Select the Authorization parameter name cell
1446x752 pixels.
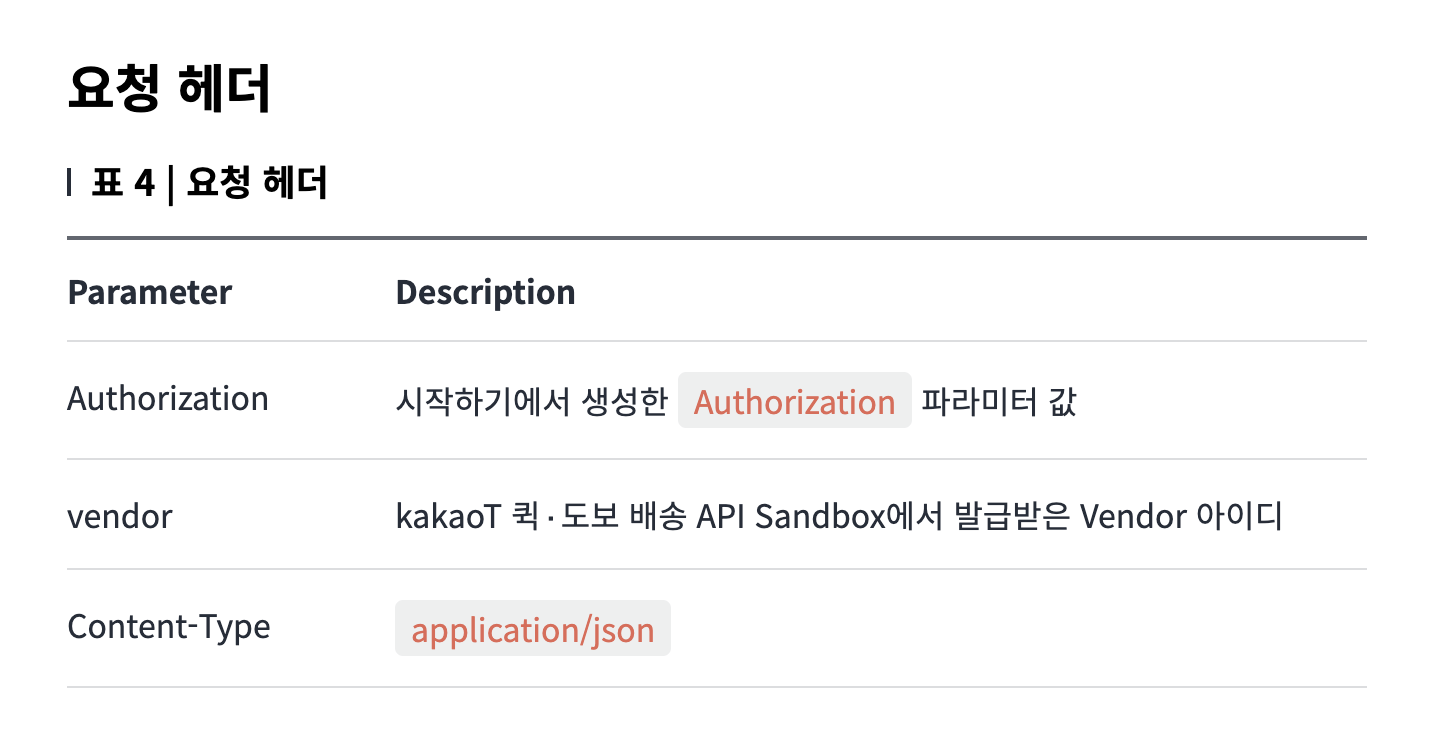(168, 399)
